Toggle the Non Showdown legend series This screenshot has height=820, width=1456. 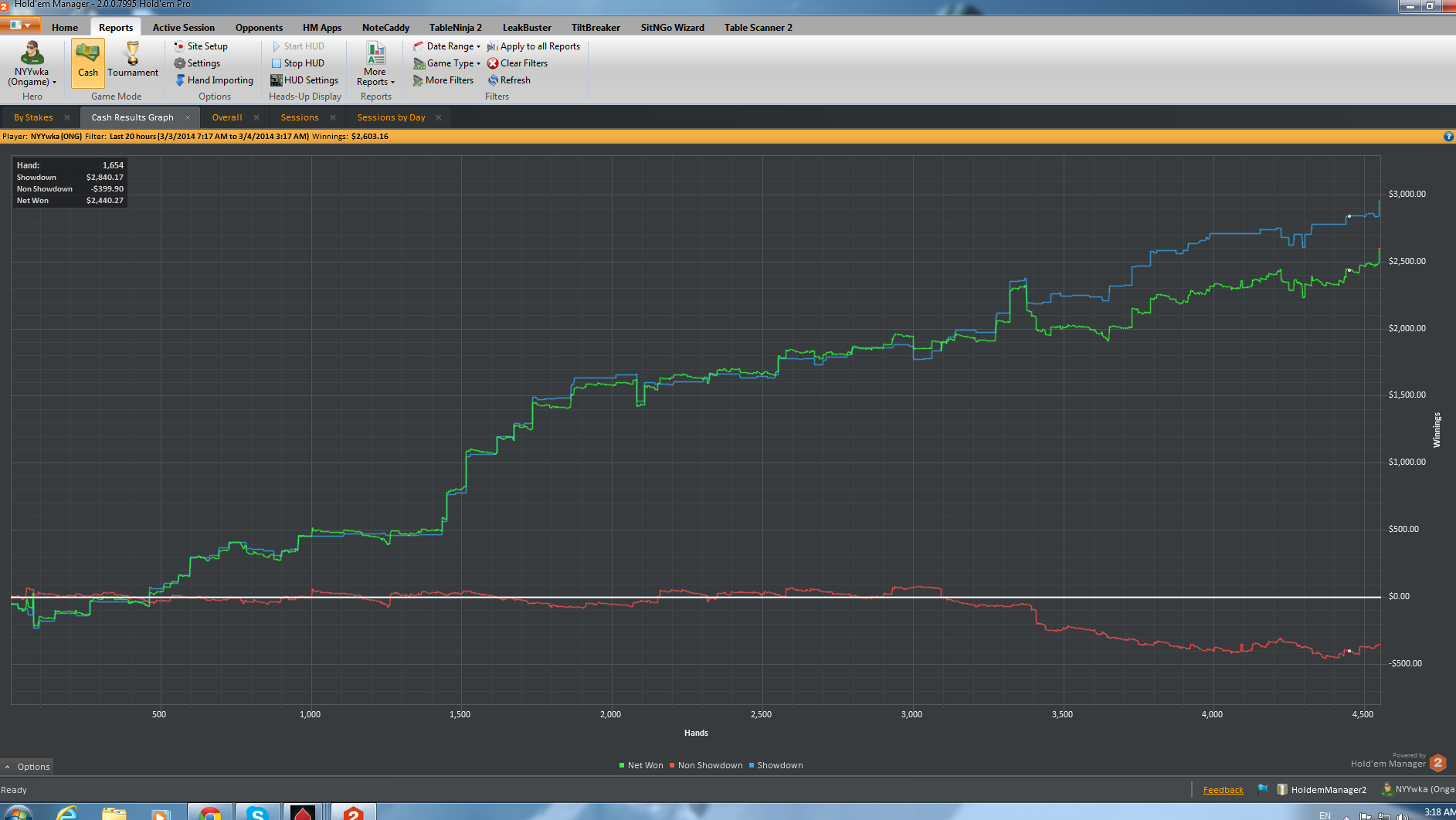point(706,765)
